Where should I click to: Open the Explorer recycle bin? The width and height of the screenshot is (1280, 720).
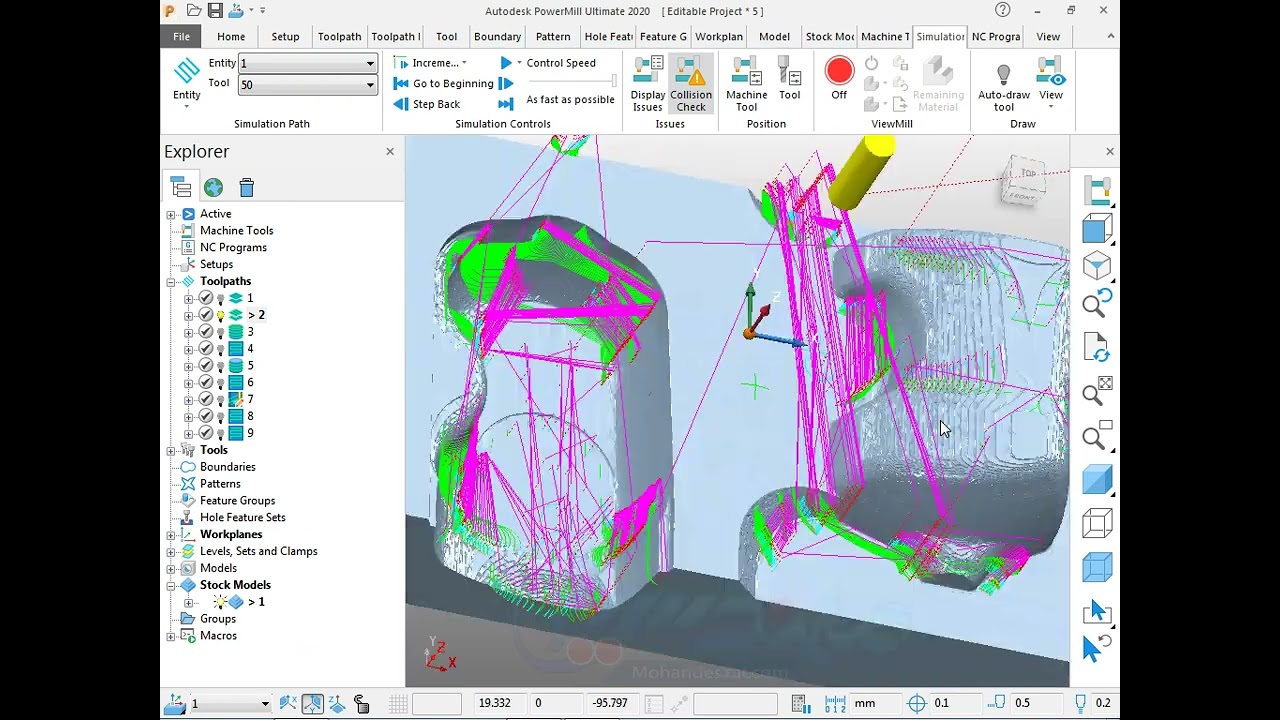[x=247, y=187]
